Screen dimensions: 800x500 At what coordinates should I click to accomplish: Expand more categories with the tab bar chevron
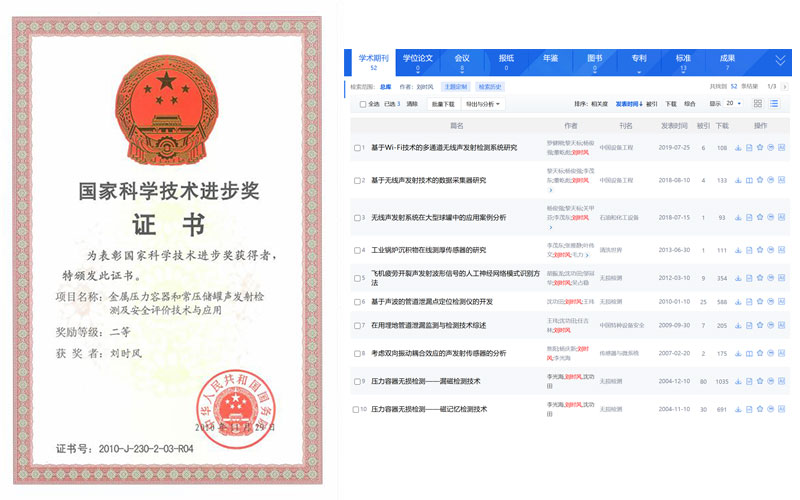pyautogui.click(x=780, y=61)
